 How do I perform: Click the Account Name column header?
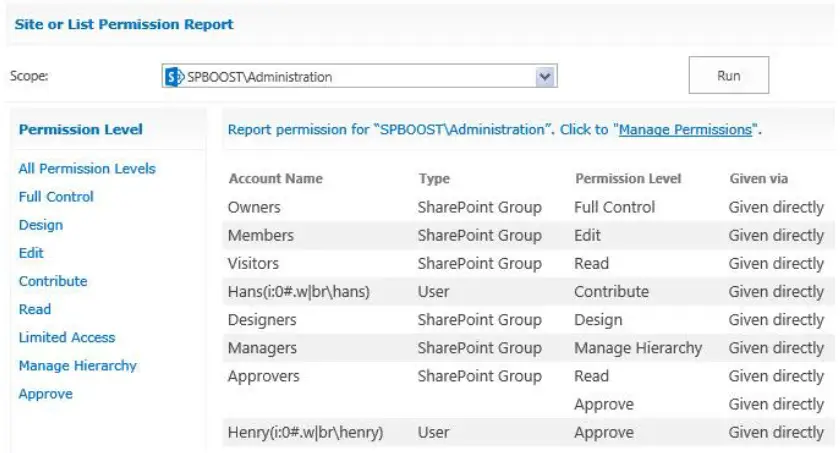click(x=276, y=178)
